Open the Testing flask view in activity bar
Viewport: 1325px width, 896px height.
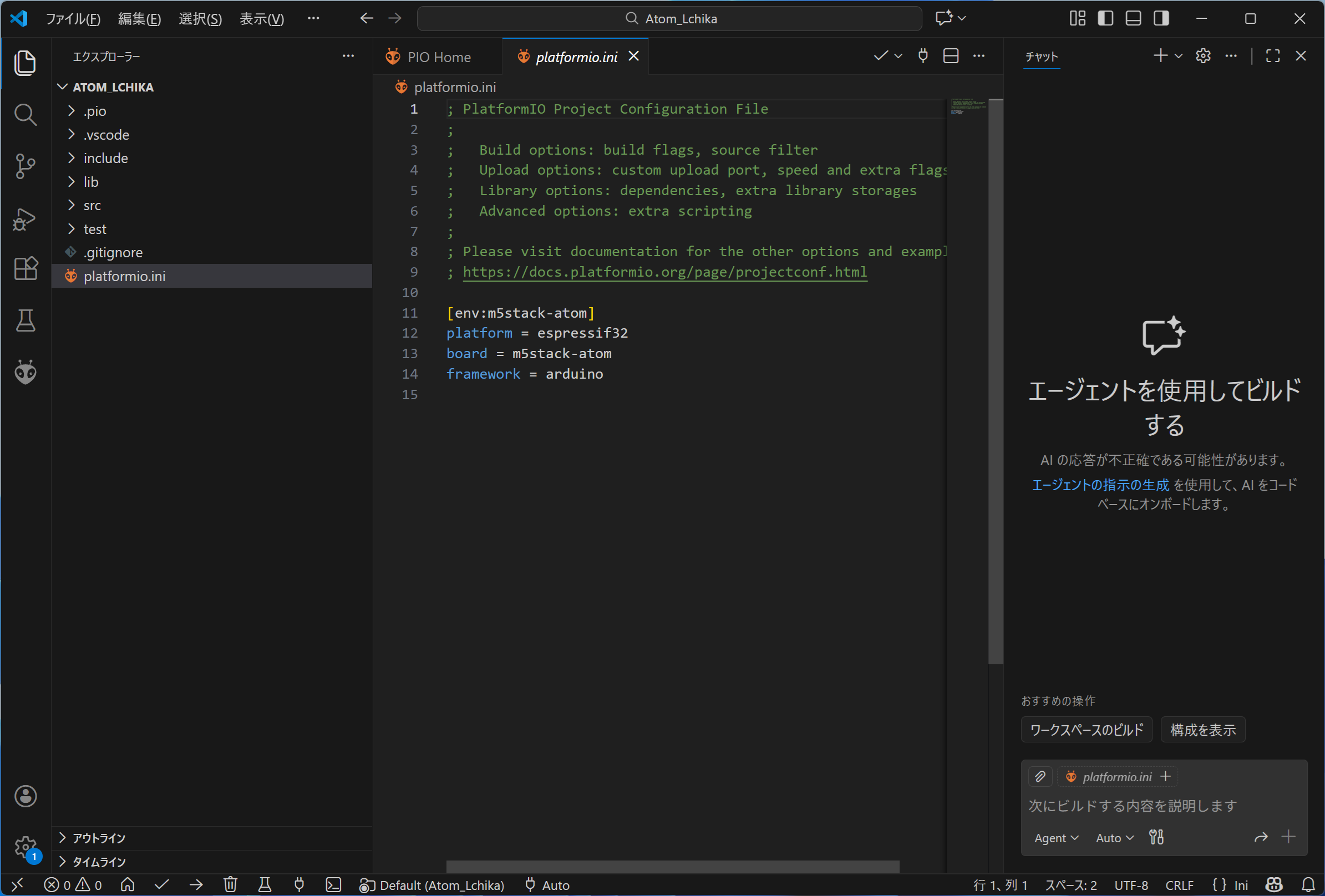25,320
